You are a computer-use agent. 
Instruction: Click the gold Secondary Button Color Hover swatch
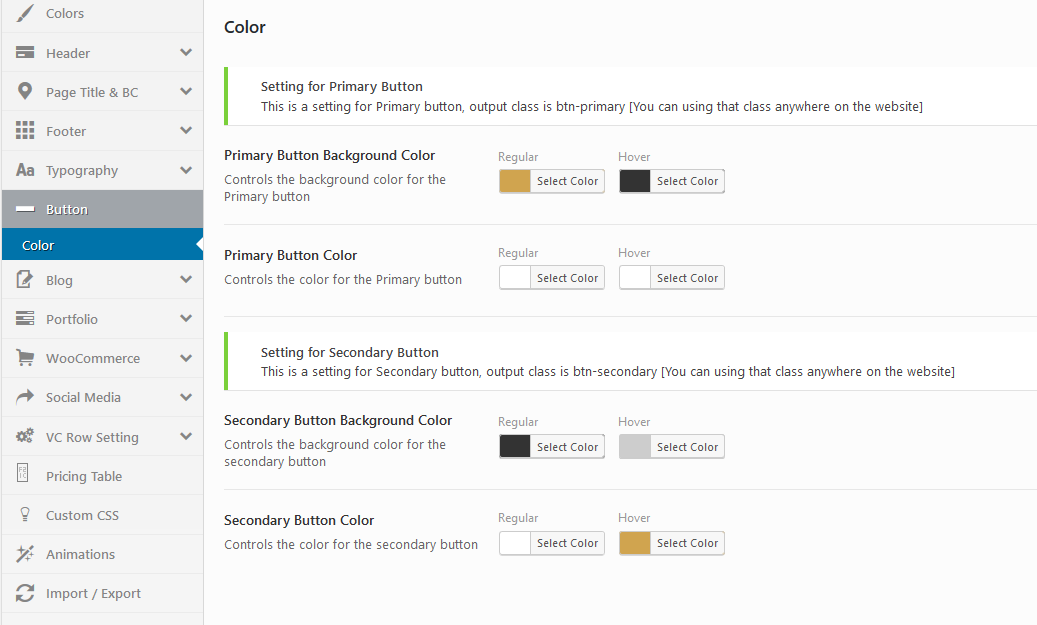click(x=635, y=543)
